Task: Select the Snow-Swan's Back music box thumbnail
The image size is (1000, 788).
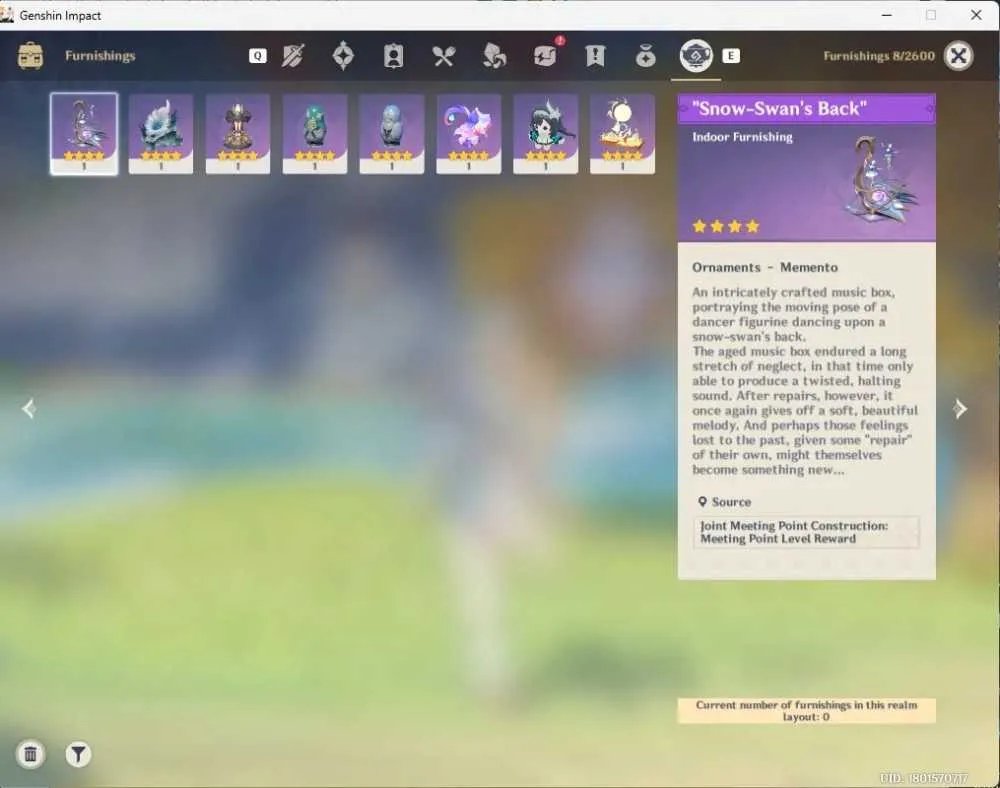Action: 84,134
